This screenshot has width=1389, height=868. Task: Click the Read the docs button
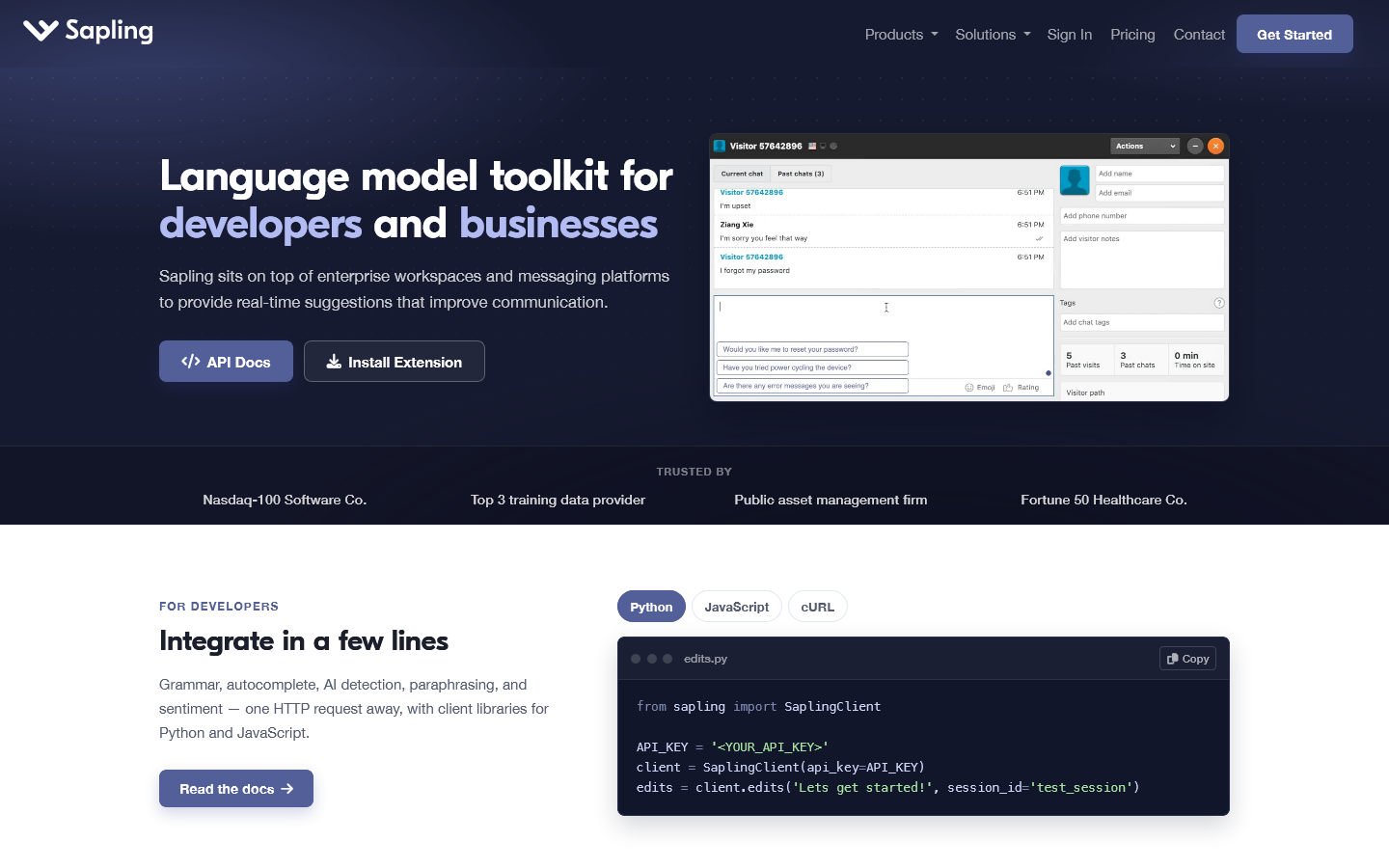coord(236,789)
